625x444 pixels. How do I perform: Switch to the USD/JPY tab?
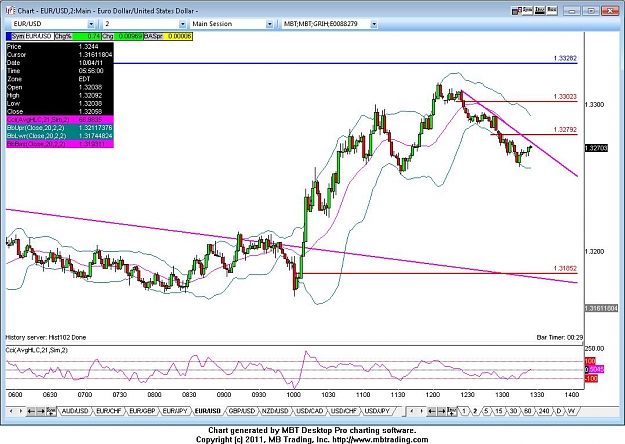click(377, 411)
